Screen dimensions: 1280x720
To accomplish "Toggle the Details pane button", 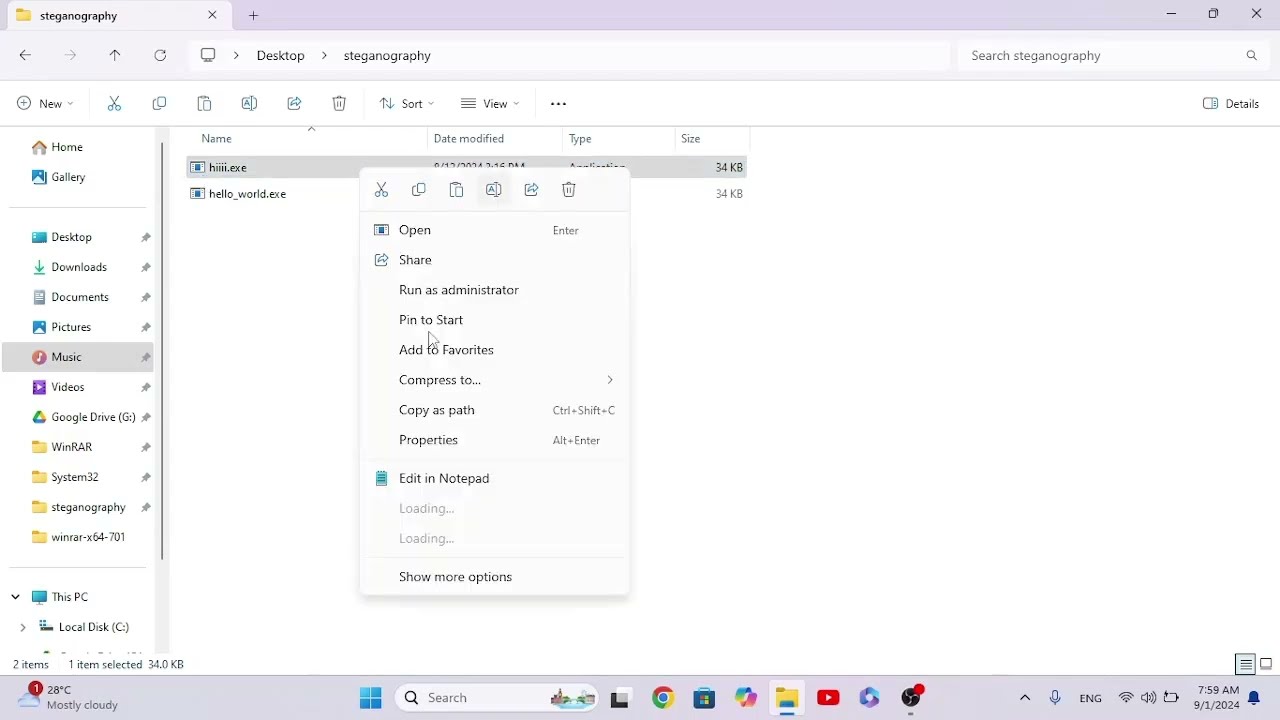I will (1231, 104).
